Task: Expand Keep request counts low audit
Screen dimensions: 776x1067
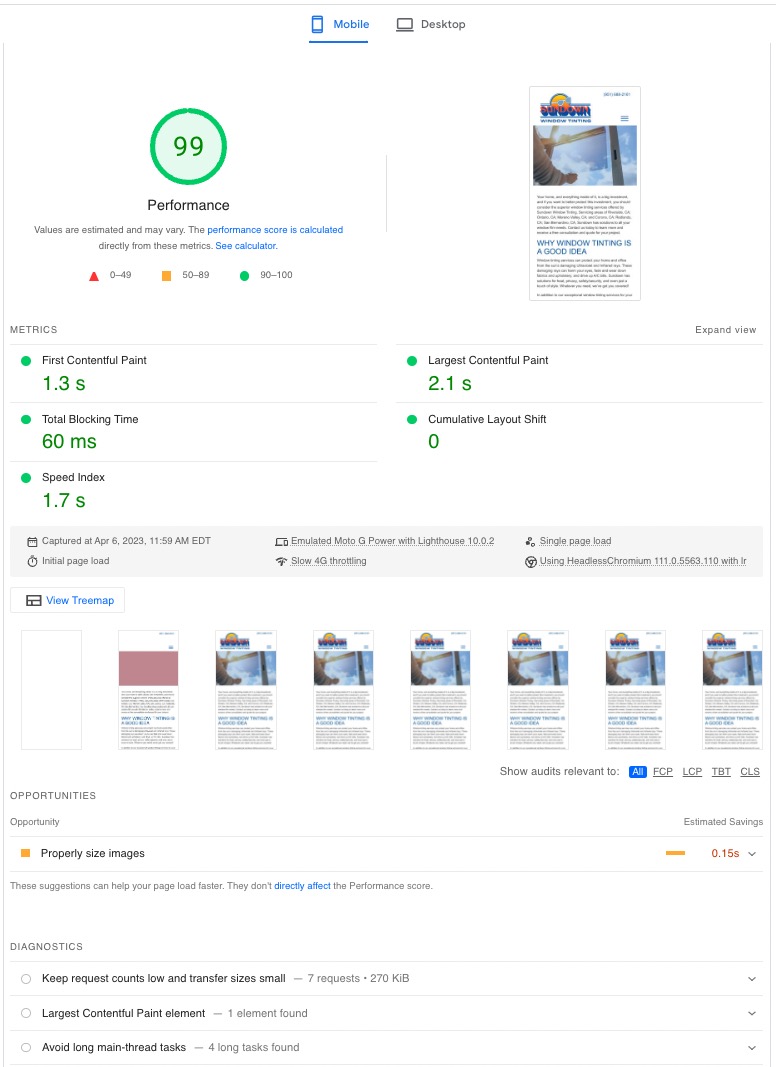Action: click(x=751, y=979)
